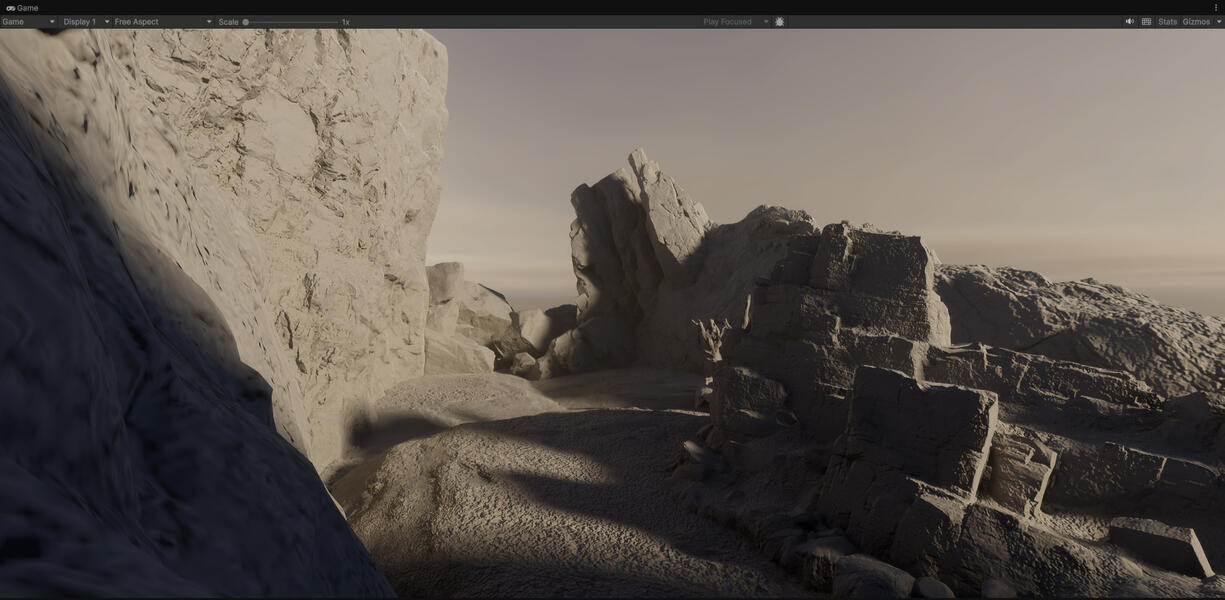Open the three-dot panel options menu
The image size is (1225, 600).
[1216, 8]
